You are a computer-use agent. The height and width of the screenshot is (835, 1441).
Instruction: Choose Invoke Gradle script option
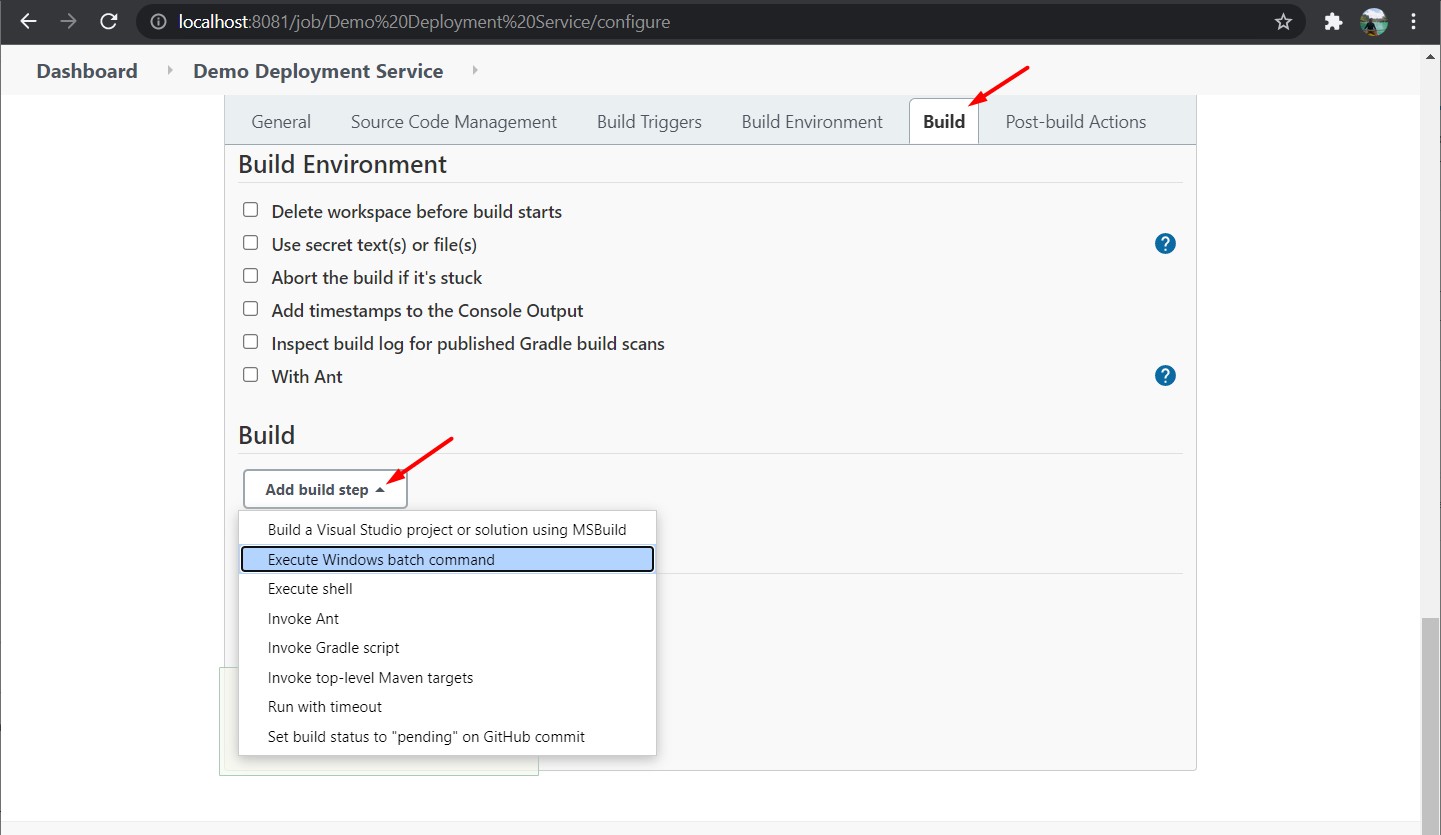333,648
